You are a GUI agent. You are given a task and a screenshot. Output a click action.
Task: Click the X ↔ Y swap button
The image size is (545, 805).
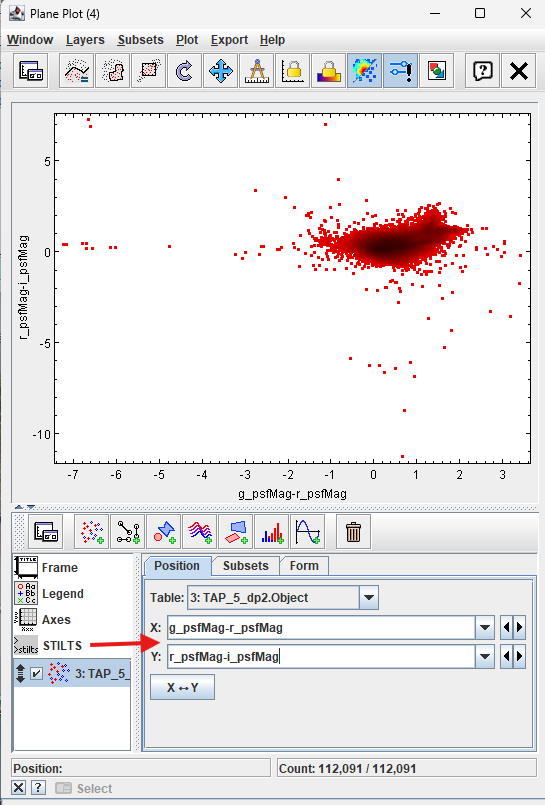pyautogui.click(x=183, y=687)
